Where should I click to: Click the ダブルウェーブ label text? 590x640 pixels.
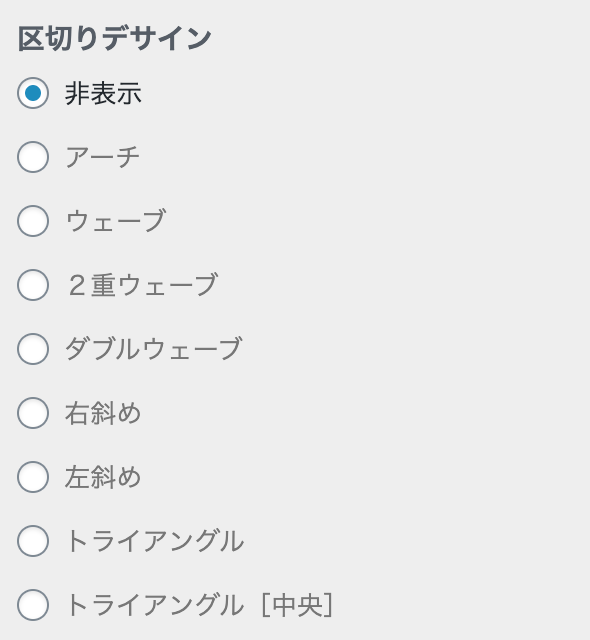click(x=154, y=349)
